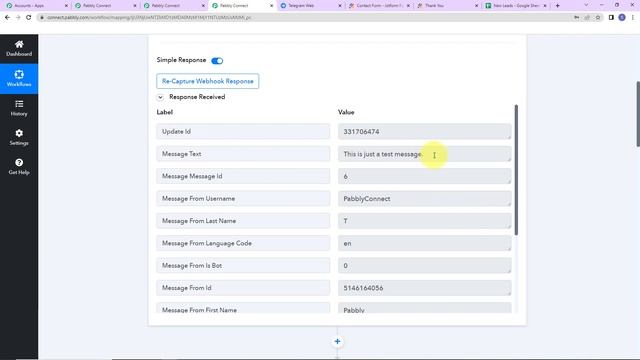This screenshot has width=640, height=360.
Task: Click the value 5146164056
Action: point(424,288)
